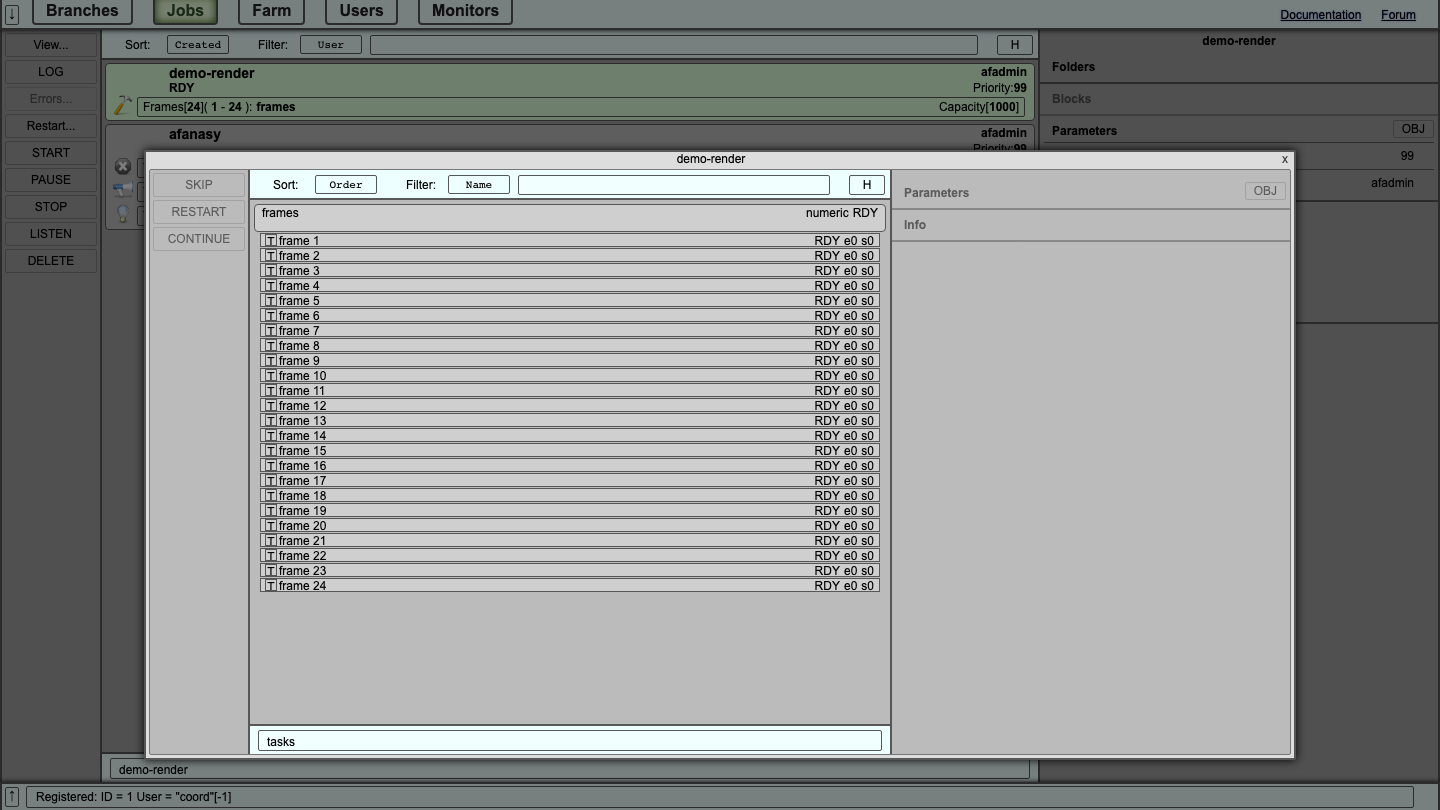This screenshot has height=810, width=1440.
Task: Click the lightbulb icon in afanasy job
Action: tap(123, 213)
